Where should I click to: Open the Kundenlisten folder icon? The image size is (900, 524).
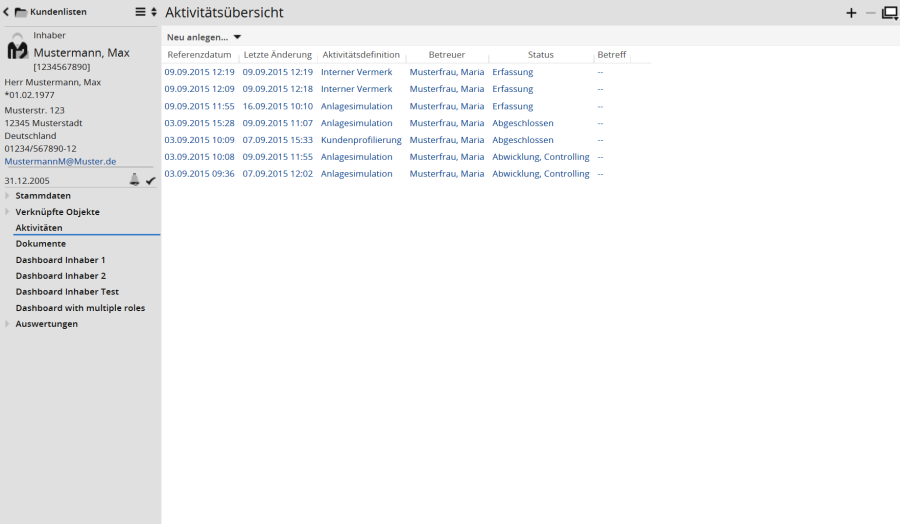(20, 12)
